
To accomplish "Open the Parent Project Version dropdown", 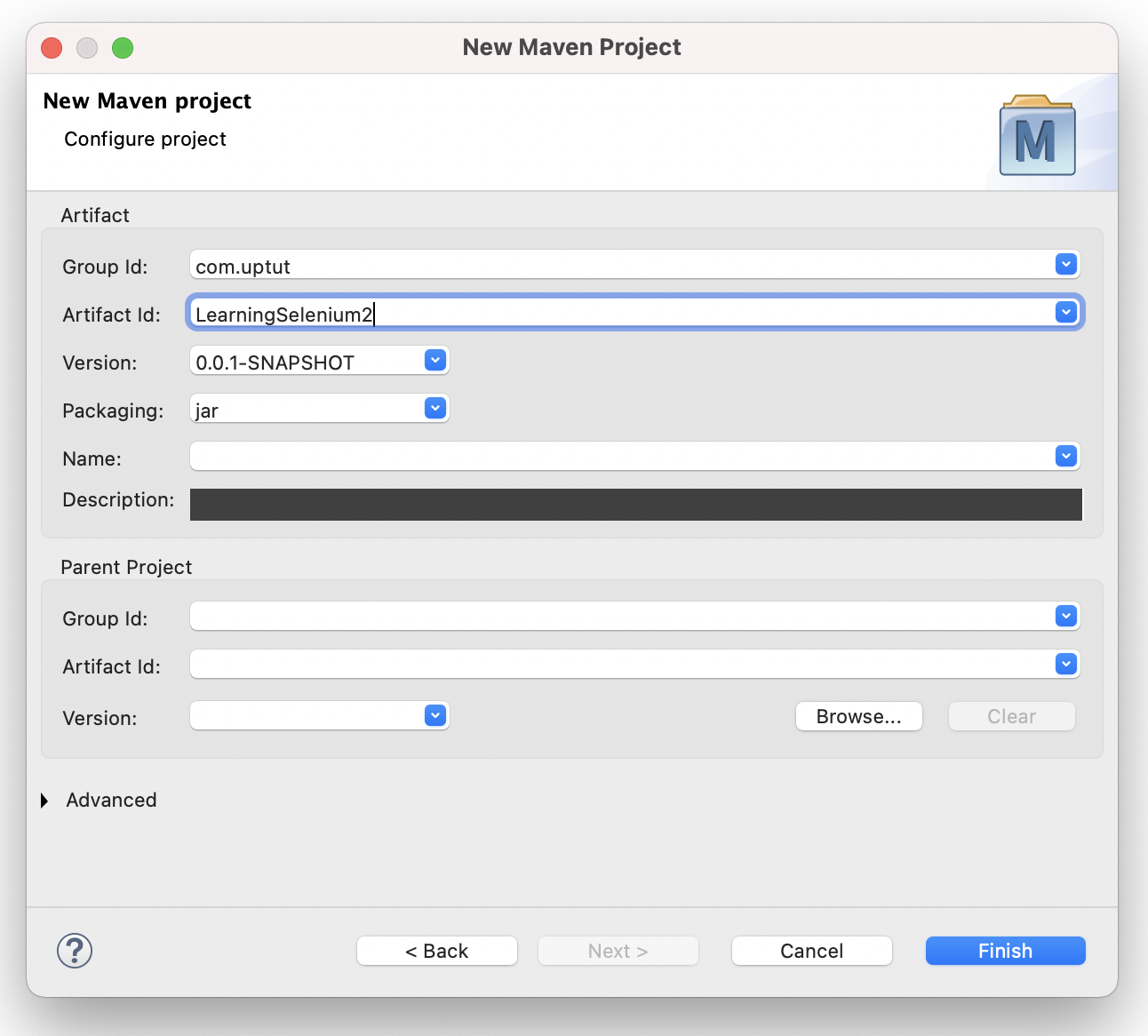I will (x=434, y=716).
